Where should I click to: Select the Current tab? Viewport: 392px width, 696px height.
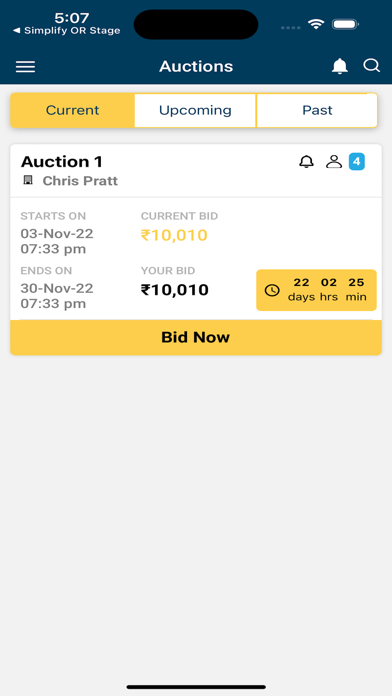point(72,110)
